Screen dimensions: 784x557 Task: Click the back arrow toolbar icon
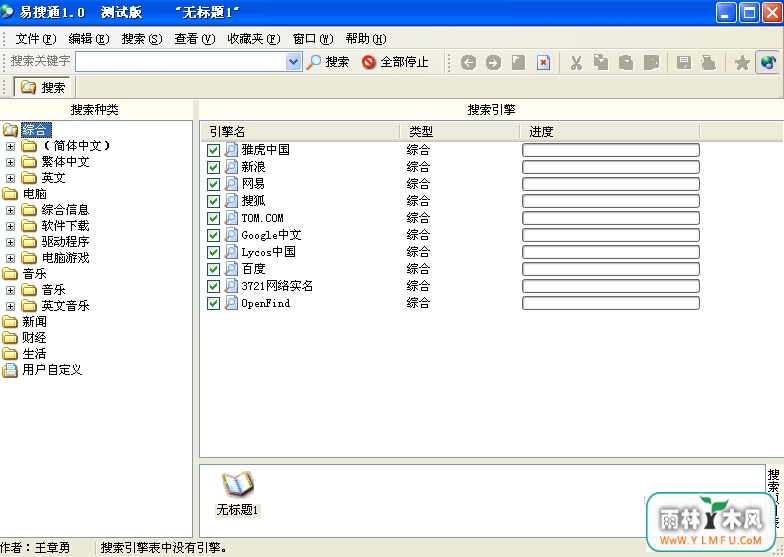pyautogui.click(x=468, y=62)
